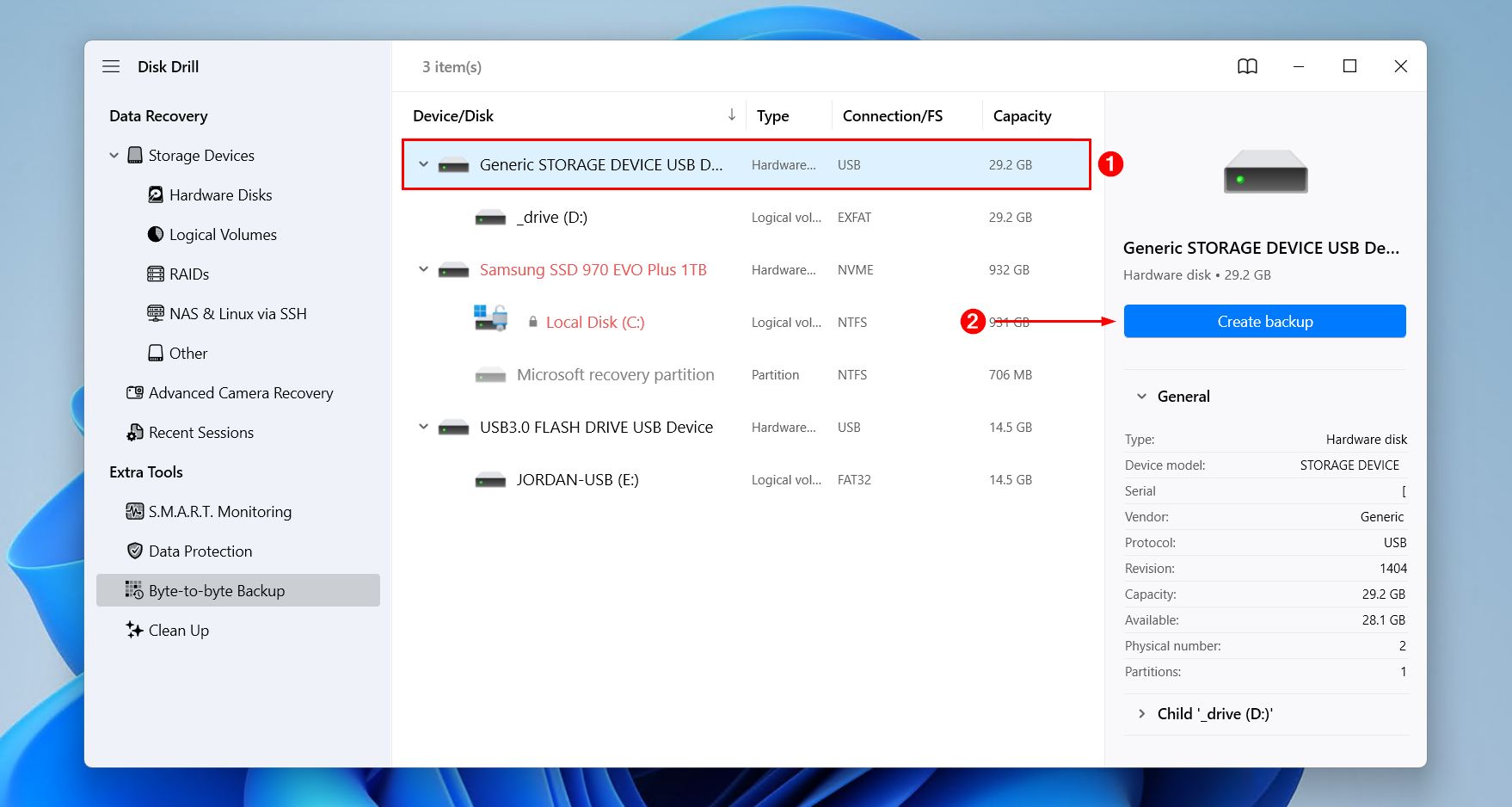Toggle the hamburger menu beside Disk Drill
The width and height of the screenshot is (1512, 807).
tap(111, 65)
